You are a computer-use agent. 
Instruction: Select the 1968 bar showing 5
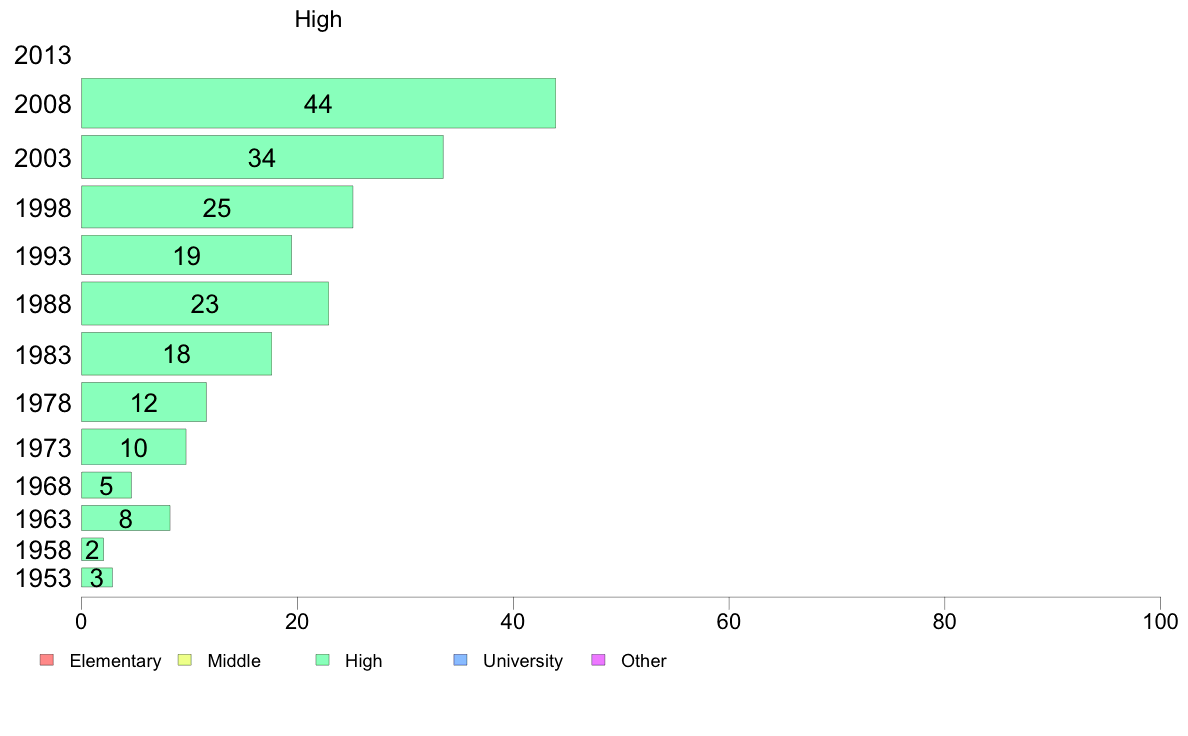[106, 486]
